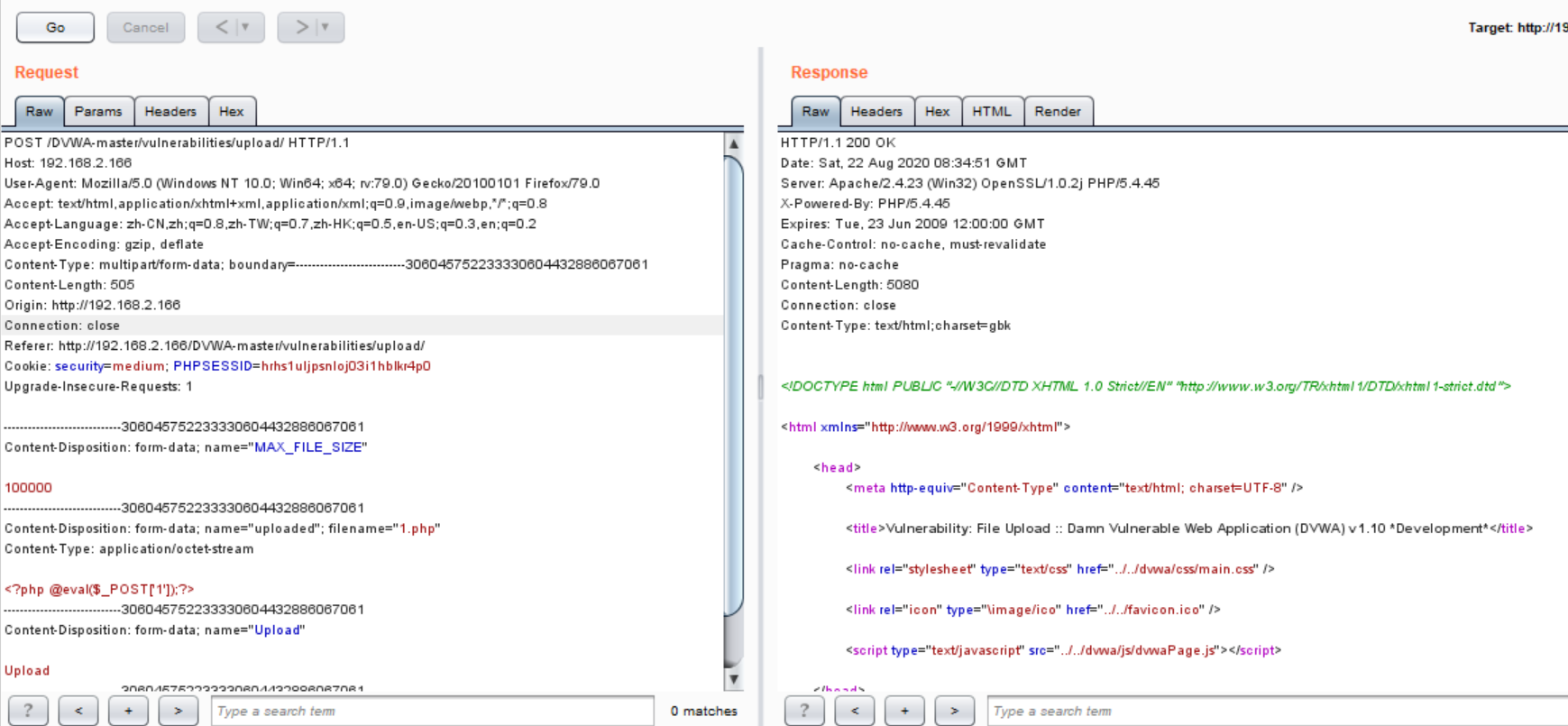Switch to the Response HTML tab
Image resolution: width=1568 pixels, height=726 pixels.
point(992,111)
